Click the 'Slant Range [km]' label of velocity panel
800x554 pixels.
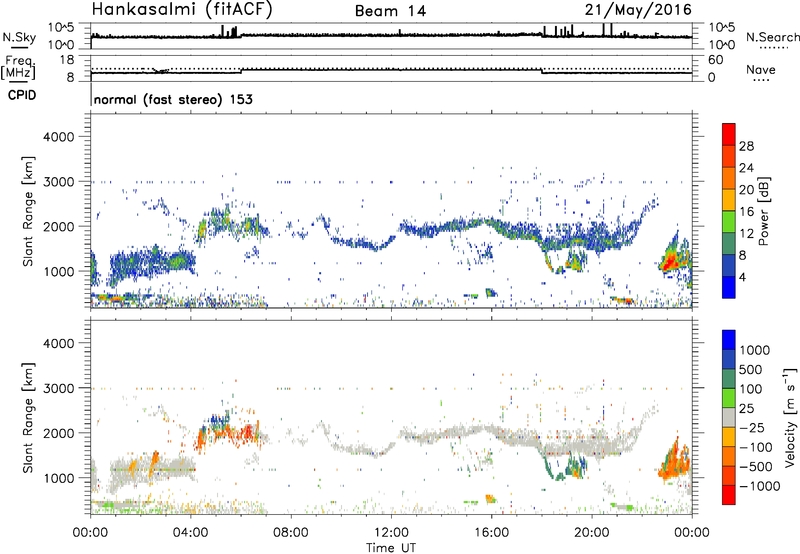point(28,417)
